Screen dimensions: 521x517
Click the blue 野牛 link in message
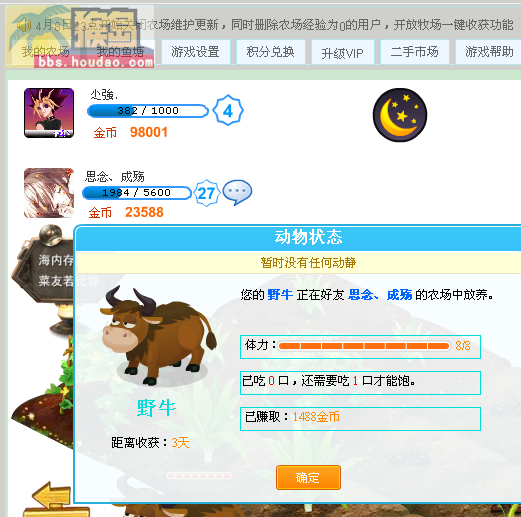pos(280,295)
